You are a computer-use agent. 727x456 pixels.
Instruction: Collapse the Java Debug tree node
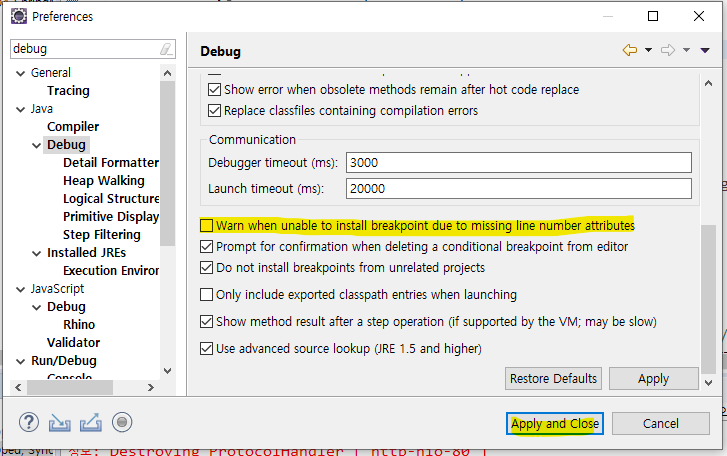tap(37, 146)
